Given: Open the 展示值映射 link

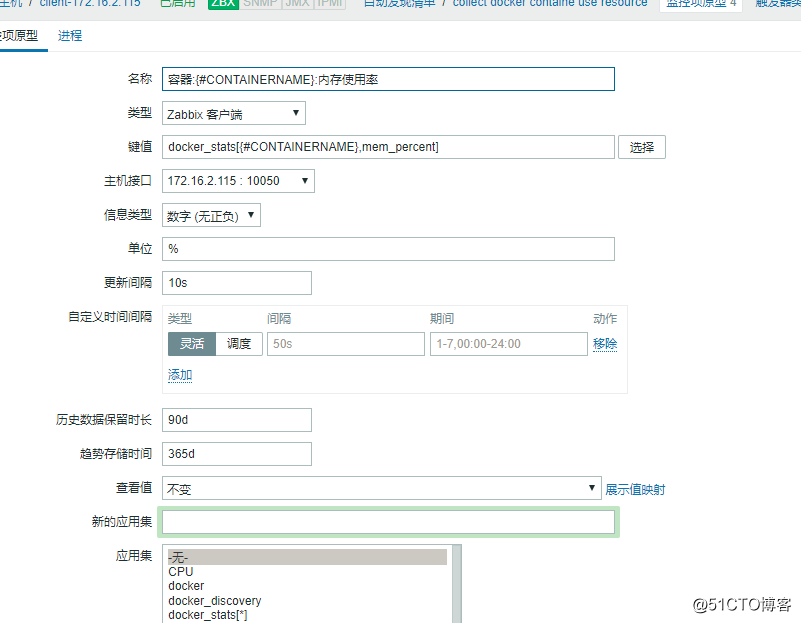Looking at the screenshot, I should 635,490.
